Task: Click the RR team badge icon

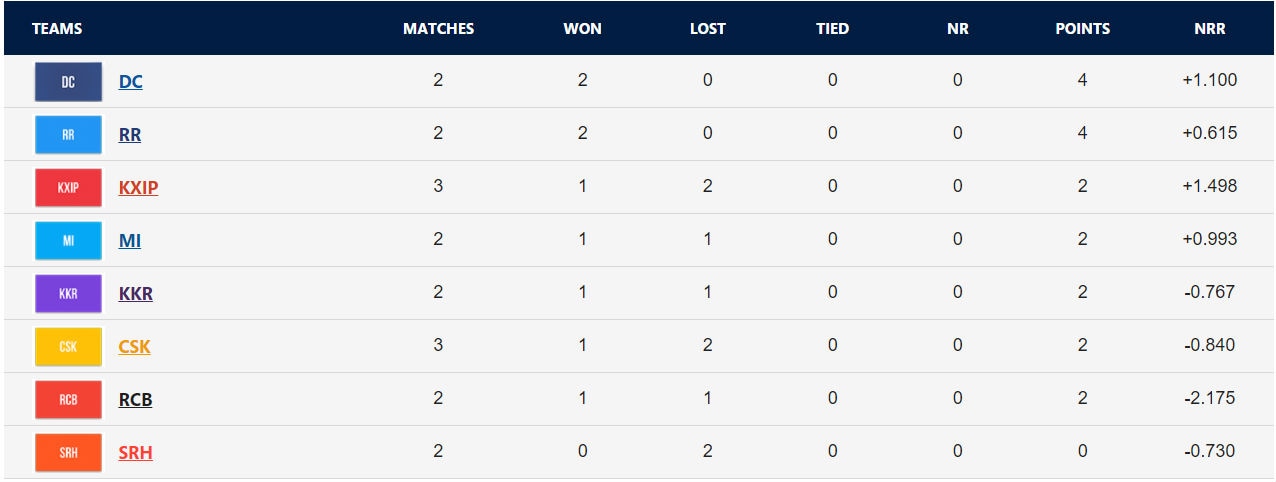Action: (x=68, y=135)
